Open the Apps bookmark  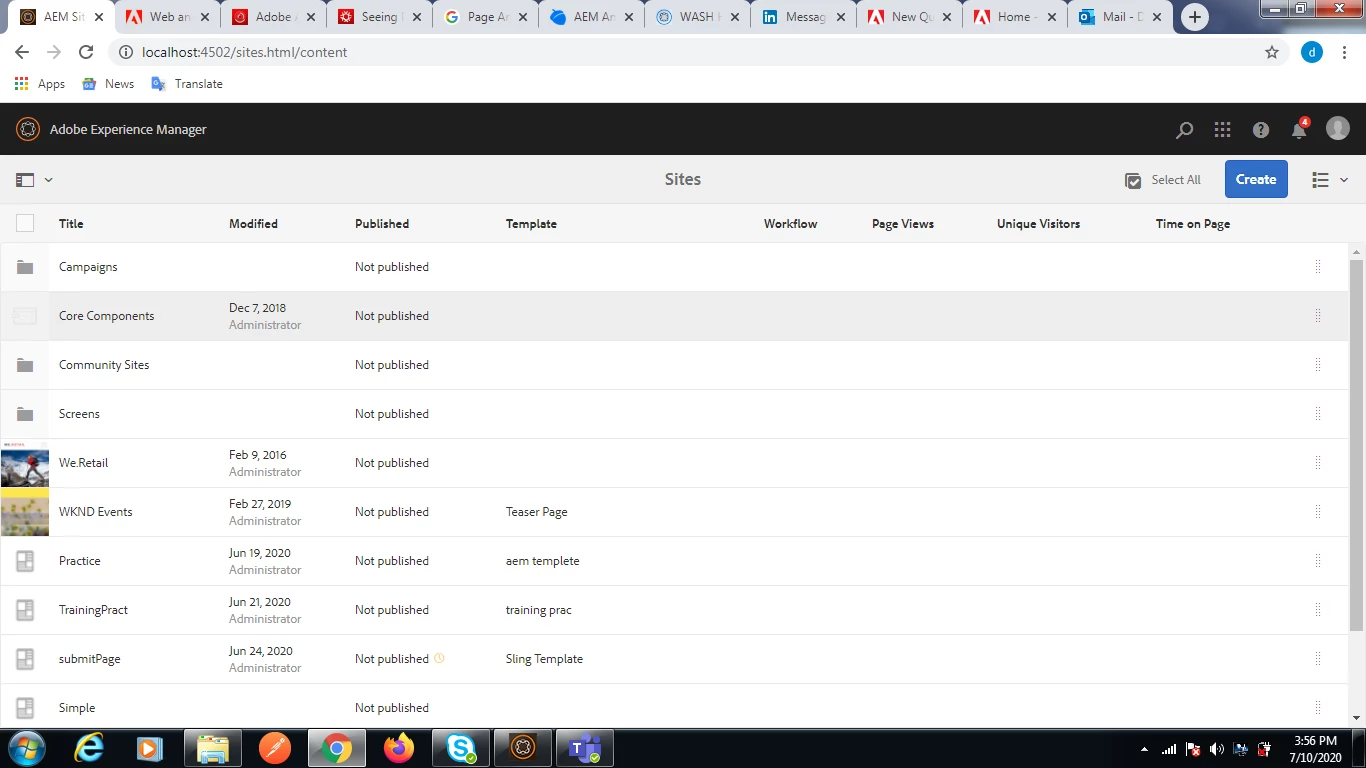40,84
